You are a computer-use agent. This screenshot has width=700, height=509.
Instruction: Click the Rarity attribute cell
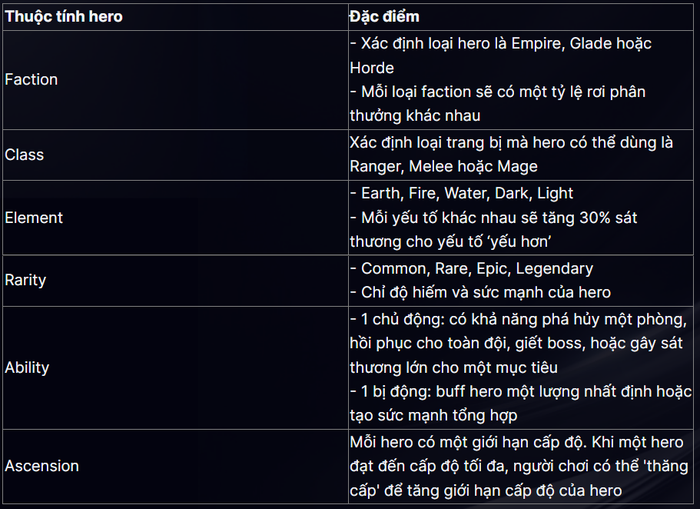pos(26,280)
